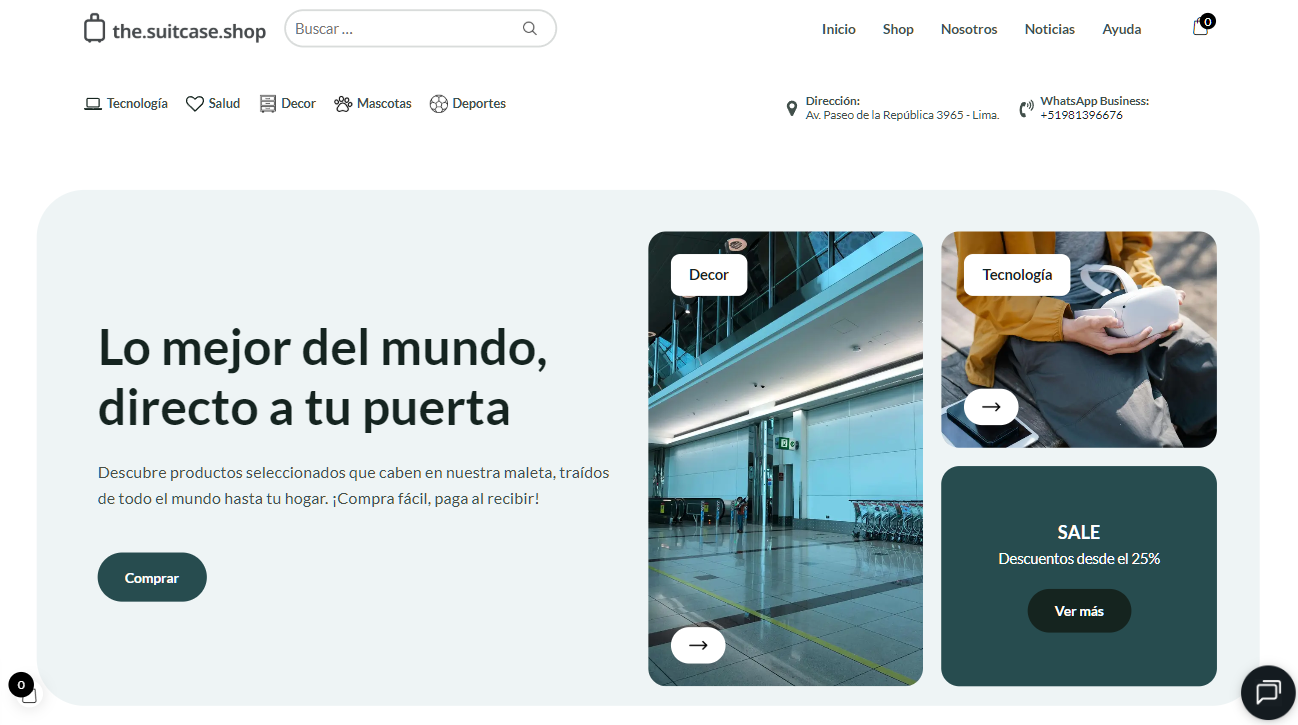Click the phone icon beside WhatsApp Business
1298x725 pixels.
(x=1026, y=107)
